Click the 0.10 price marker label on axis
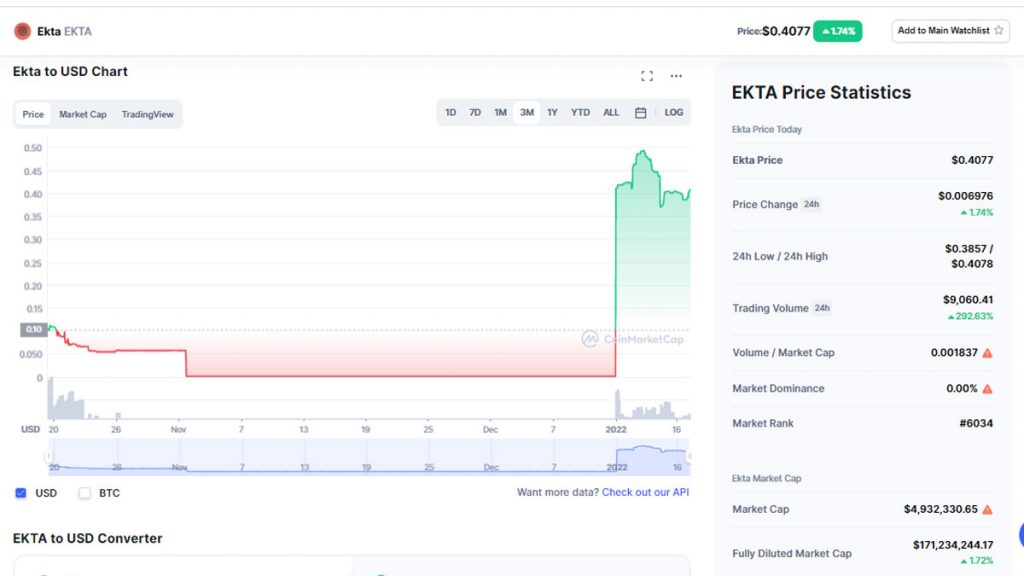This screenshot has width=1024, height=576. coord(33,330)
